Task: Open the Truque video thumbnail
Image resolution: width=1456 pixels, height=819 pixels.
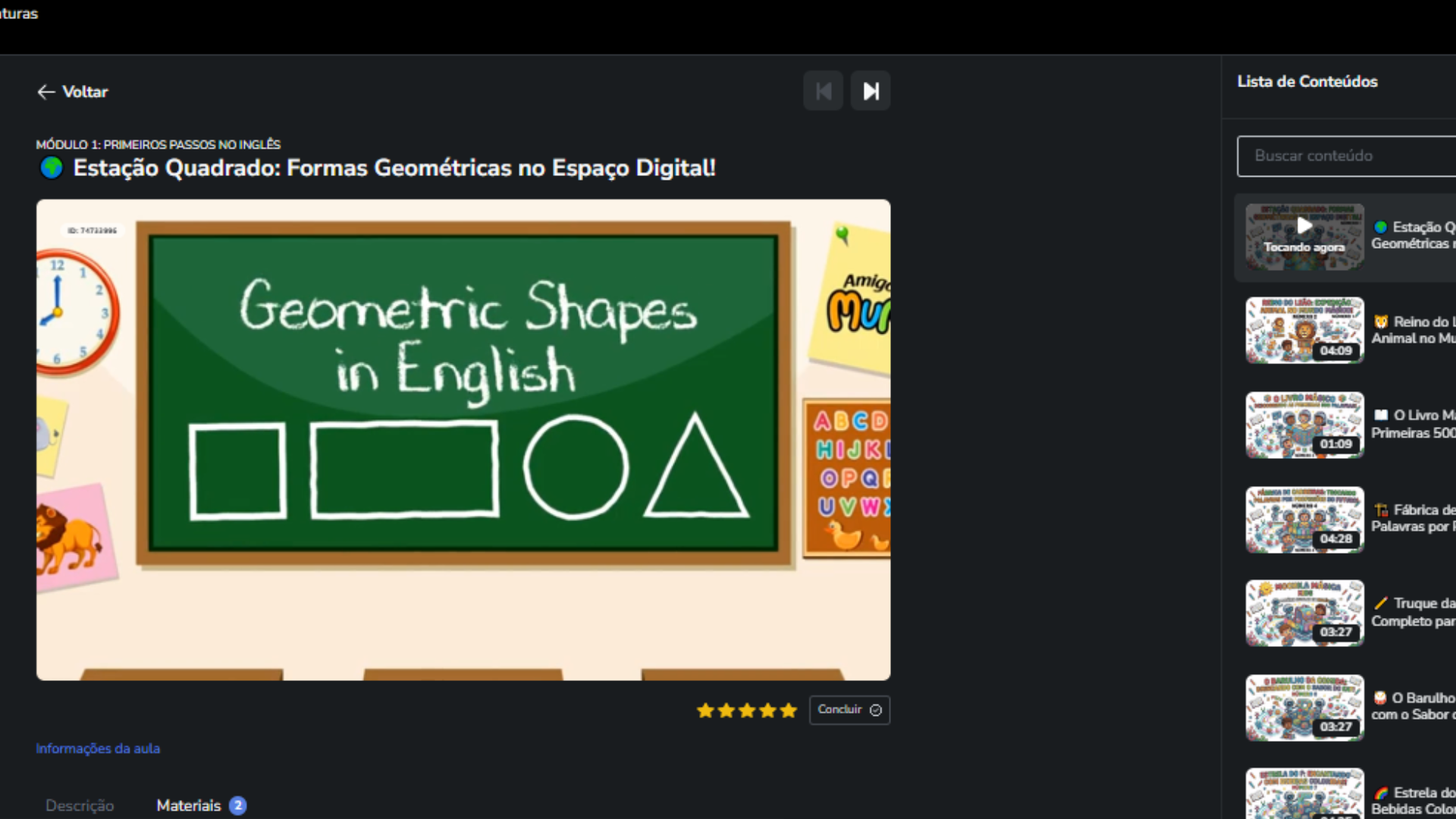Action: pyautogui.click(x=1304, y=613)
